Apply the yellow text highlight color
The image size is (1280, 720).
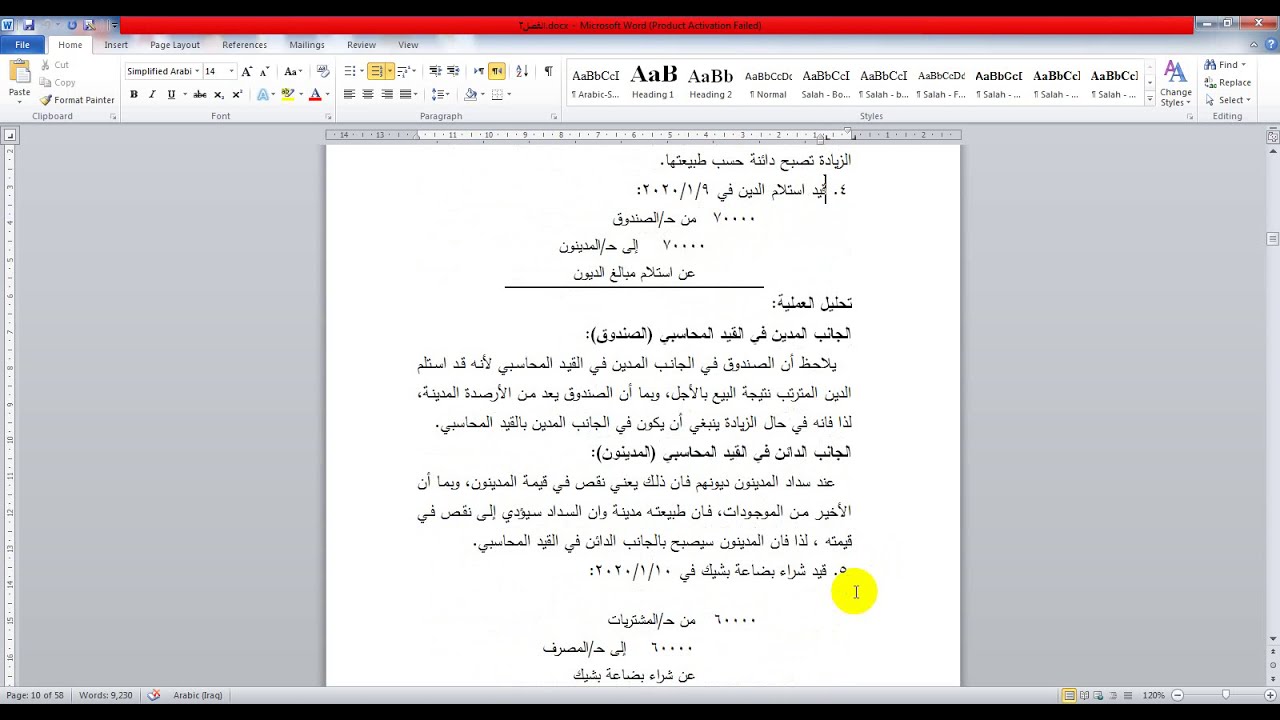click(287, 95)
